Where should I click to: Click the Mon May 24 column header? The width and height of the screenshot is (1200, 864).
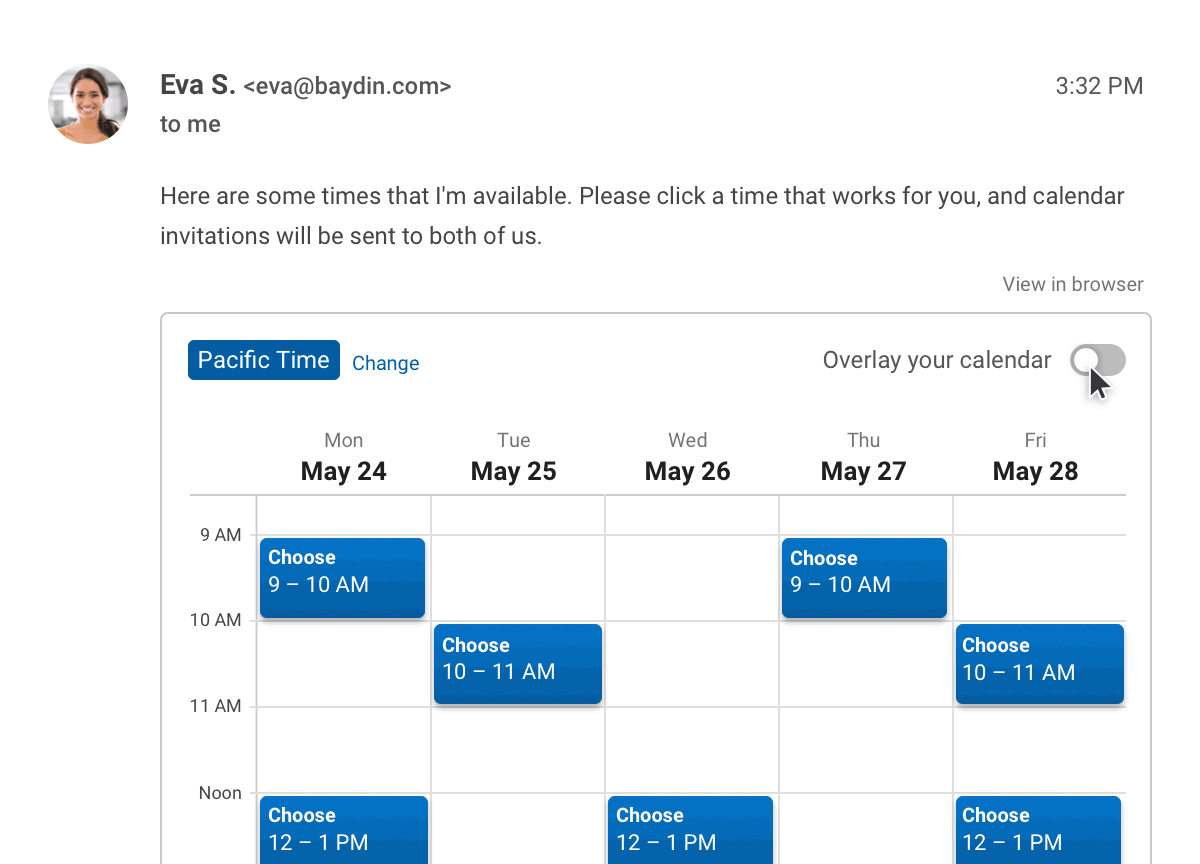(x=344, y=458)
